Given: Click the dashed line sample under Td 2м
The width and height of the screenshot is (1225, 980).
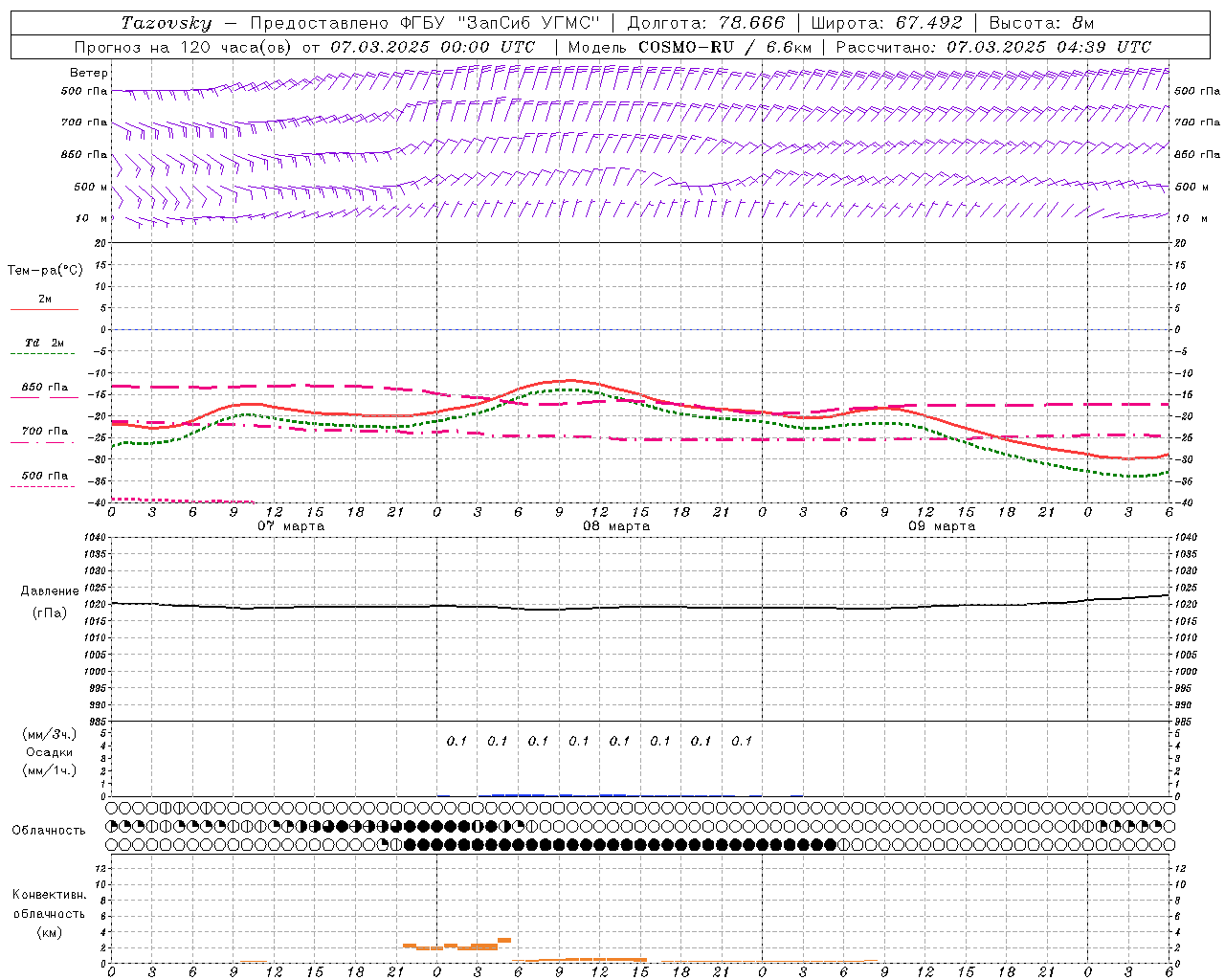Looking at the screenshot, I should [44, 354].
